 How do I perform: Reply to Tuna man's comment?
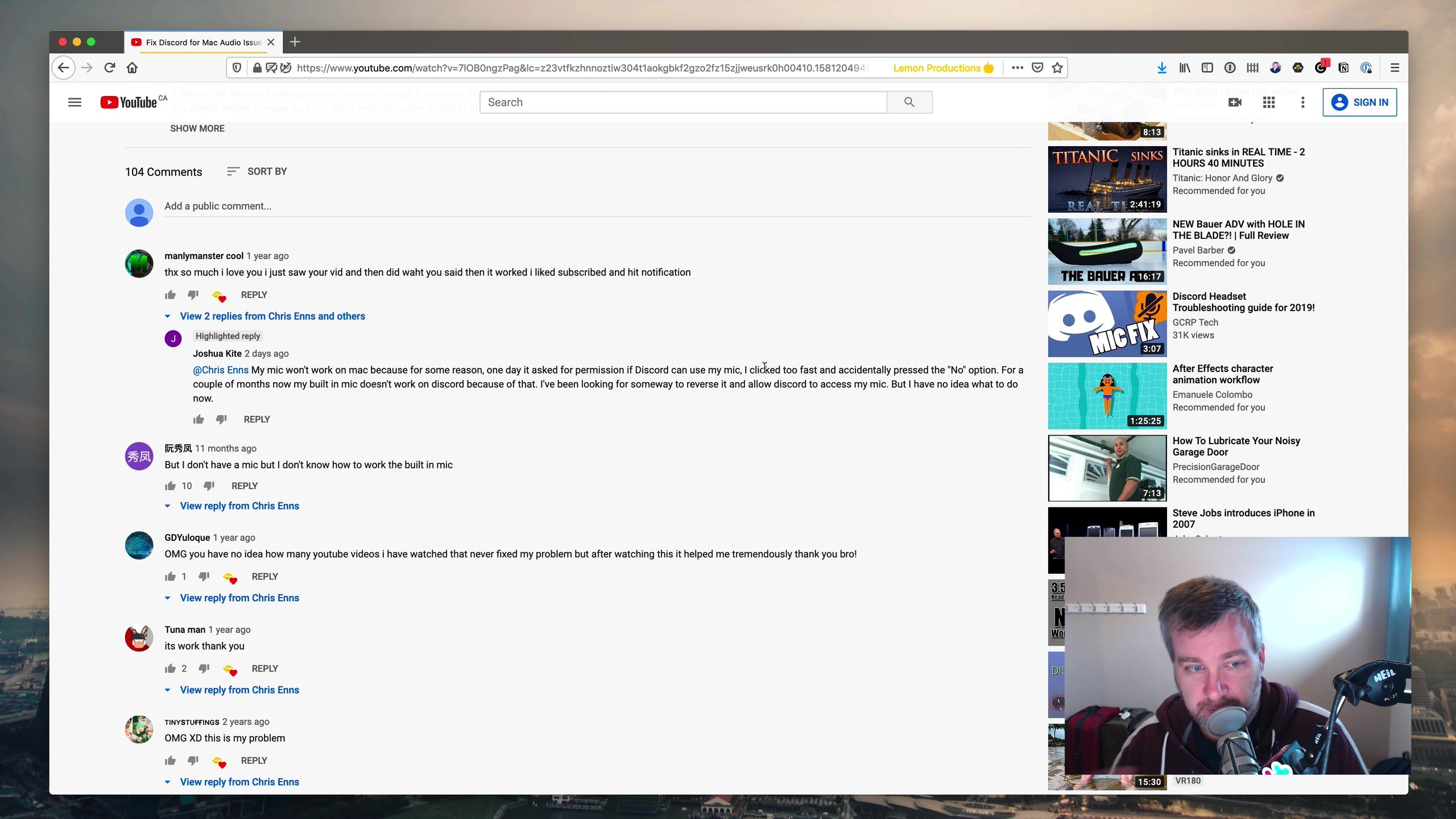click(264, 668)
